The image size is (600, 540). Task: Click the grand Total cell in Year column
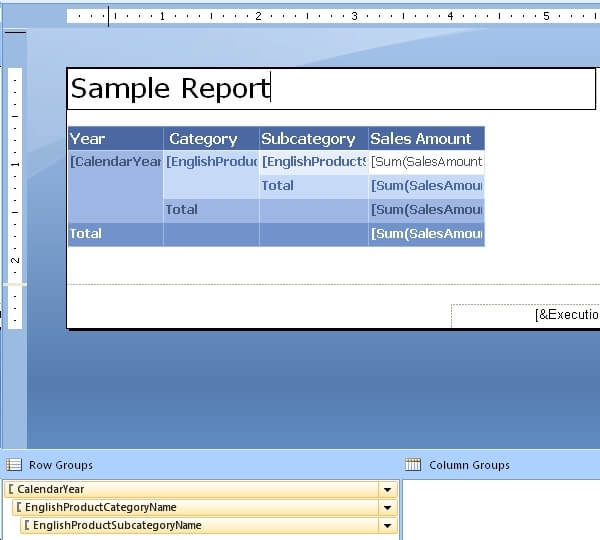point(116,234)
